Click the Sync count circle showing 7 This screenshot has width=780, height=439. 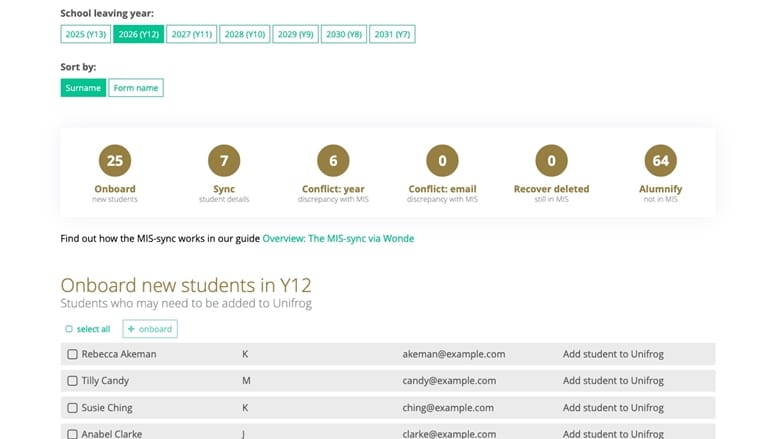(x=224, y=161)
